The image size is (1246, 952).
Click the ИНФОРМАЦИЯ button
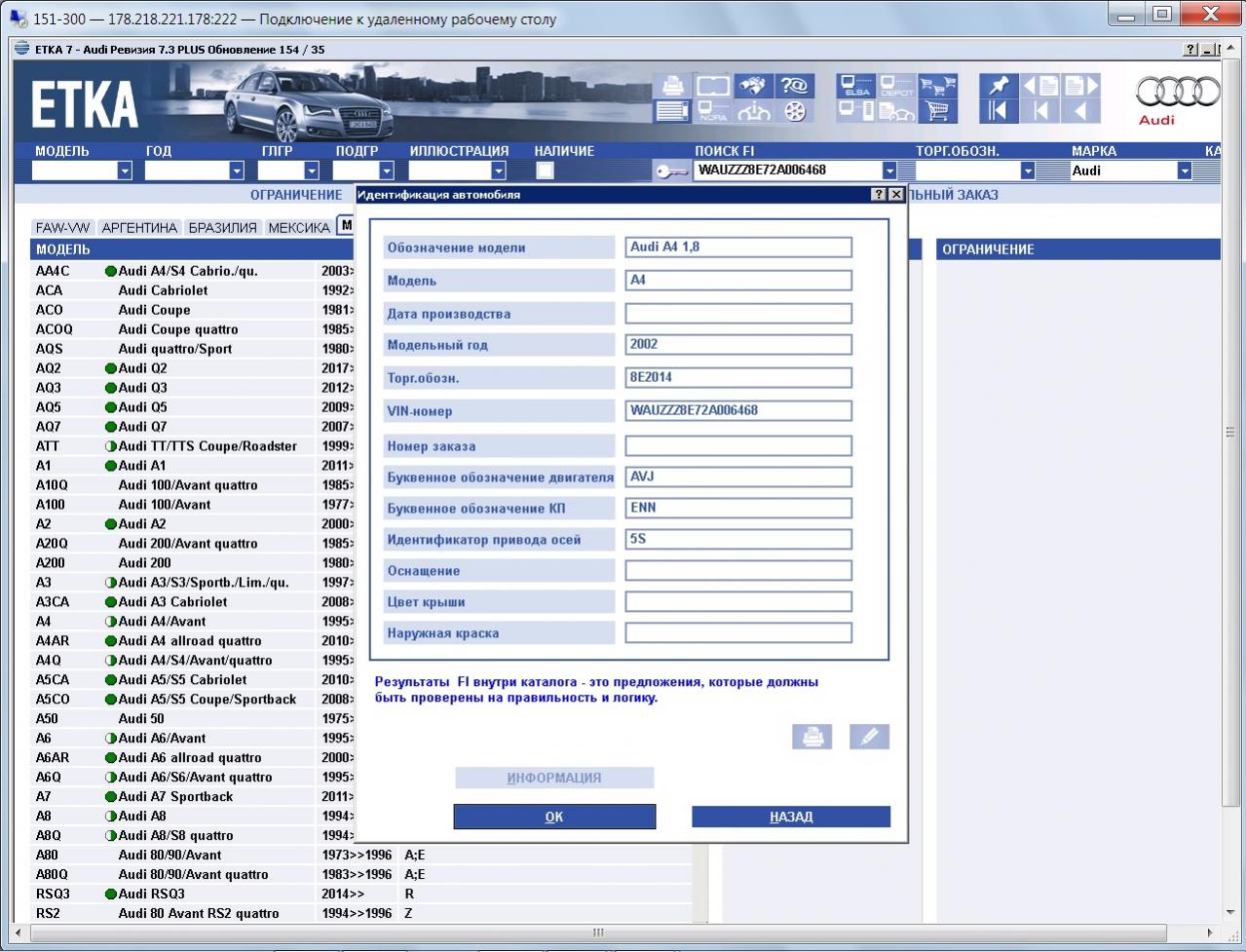click(x=554, y=778)
